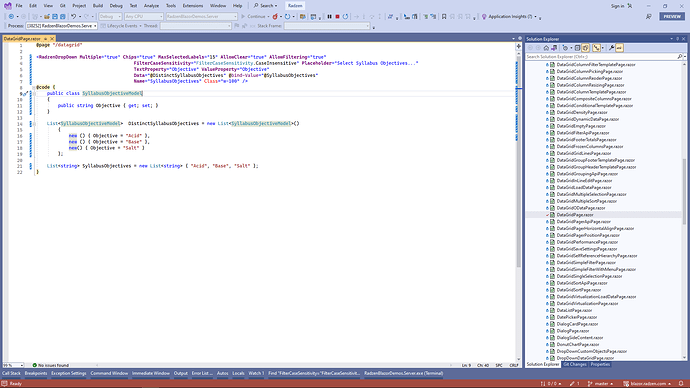This screenshot has height=388, width=690.
Task: Collapse the @code block outline
Action: coord(34,88)
